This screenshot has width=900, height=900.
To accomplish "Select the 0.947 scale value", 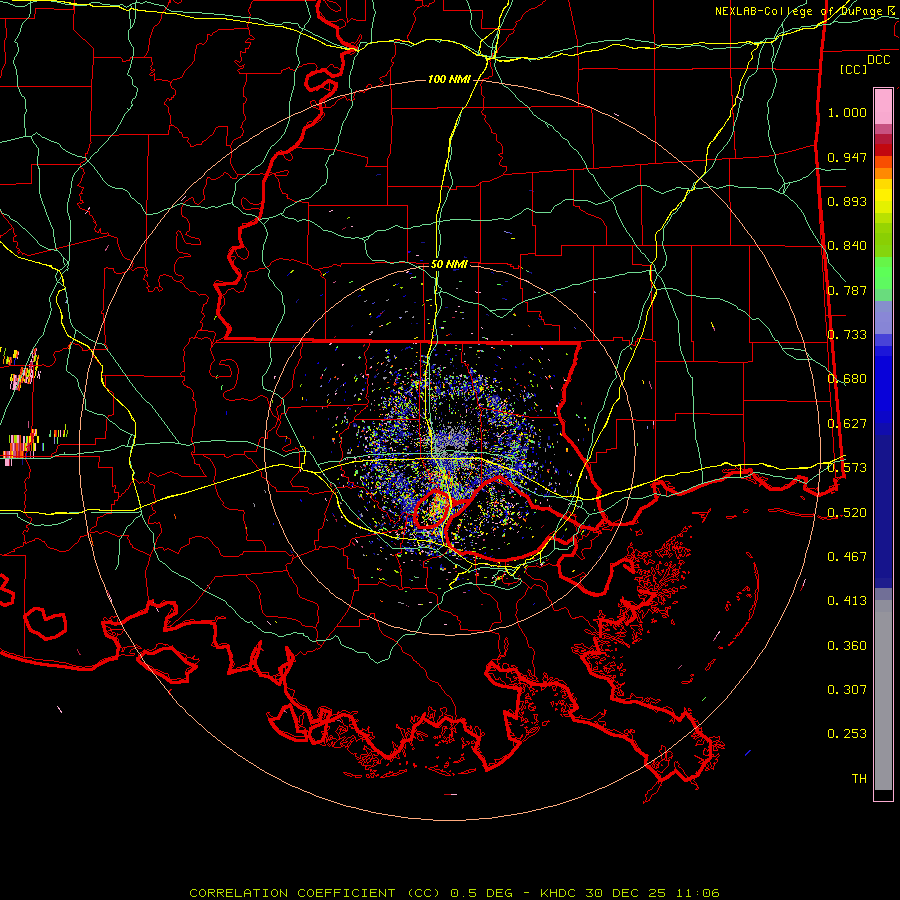I will (847, 157).
